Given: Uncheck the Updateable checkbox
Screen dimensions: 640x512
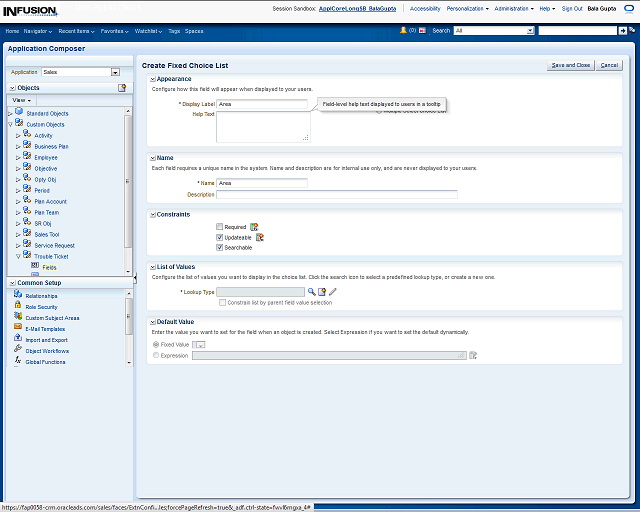Looking at the screenshot, I should tap(219, 237).
